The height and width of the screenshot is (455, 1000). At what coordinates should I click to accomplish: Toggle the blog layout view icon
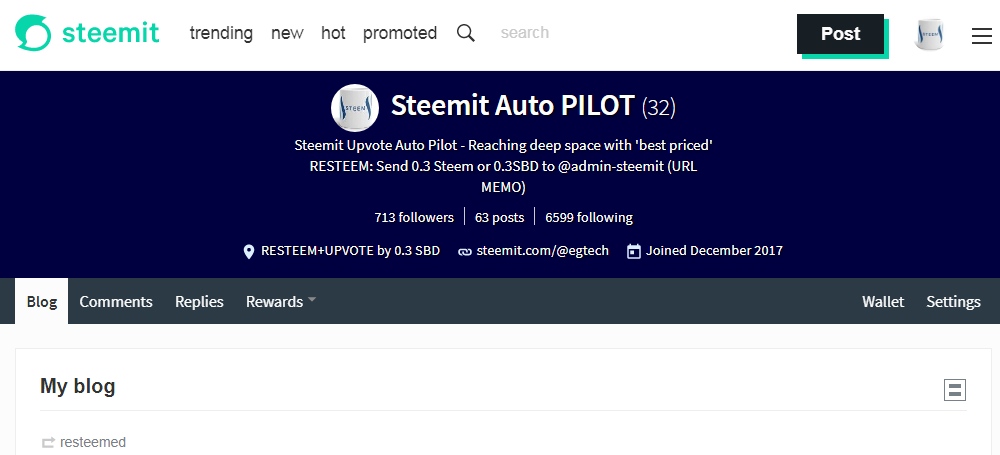955,390
